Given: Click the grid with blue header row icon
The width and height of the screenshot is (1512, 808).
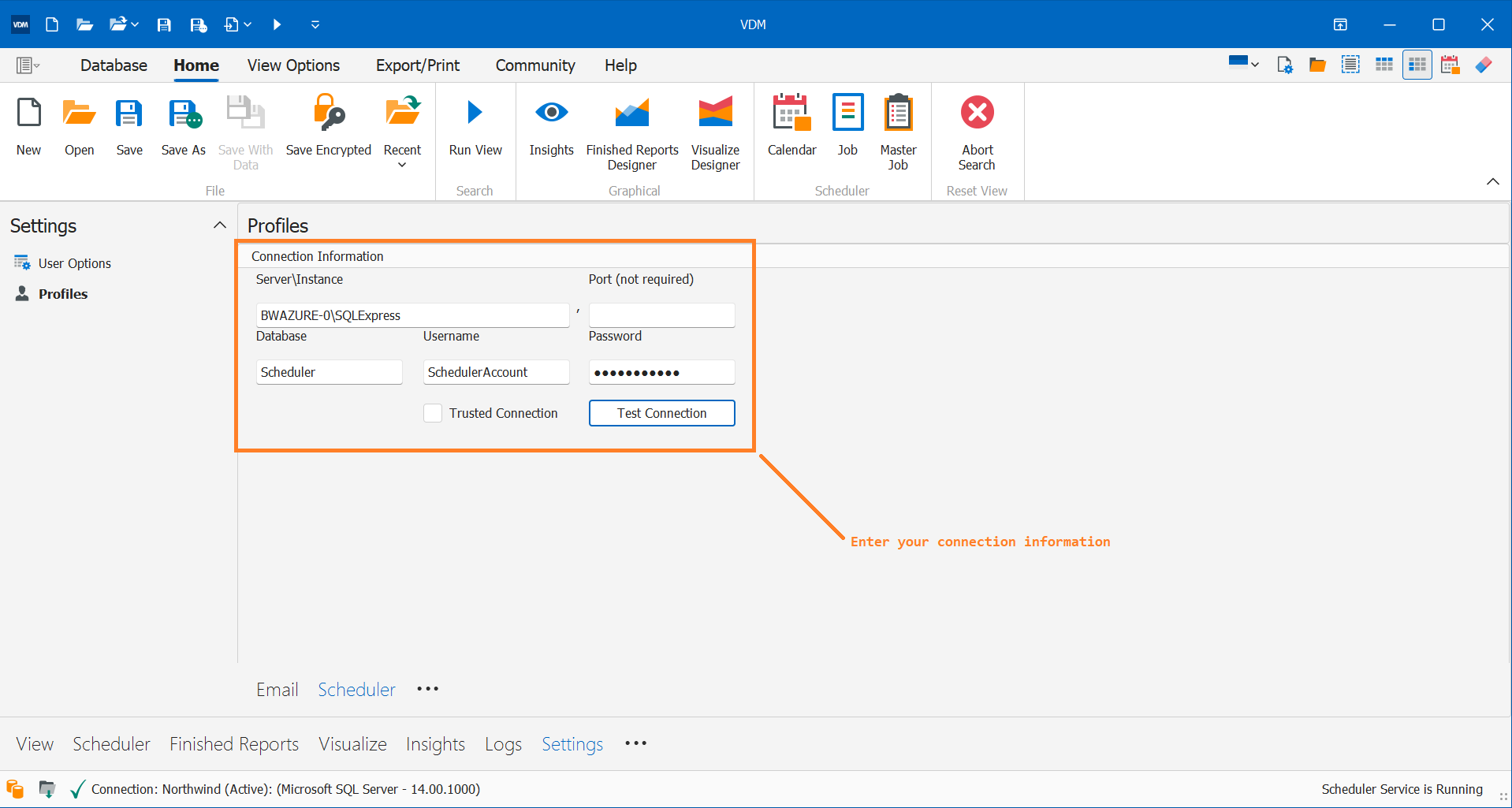Looking at the screenshot, I should pos(1384,65).
